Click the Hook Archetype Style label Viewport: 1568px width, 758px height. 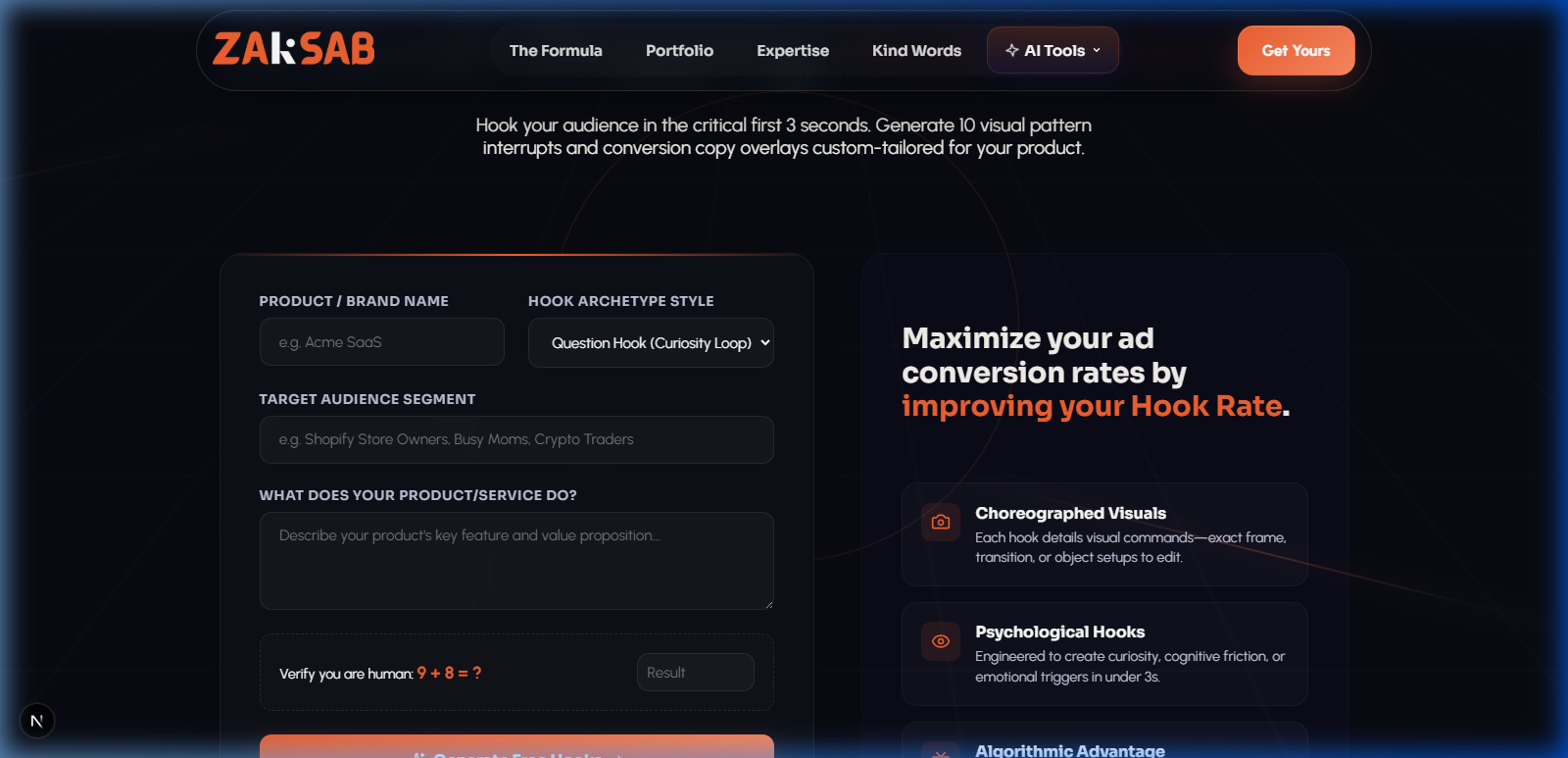(621, 301)
